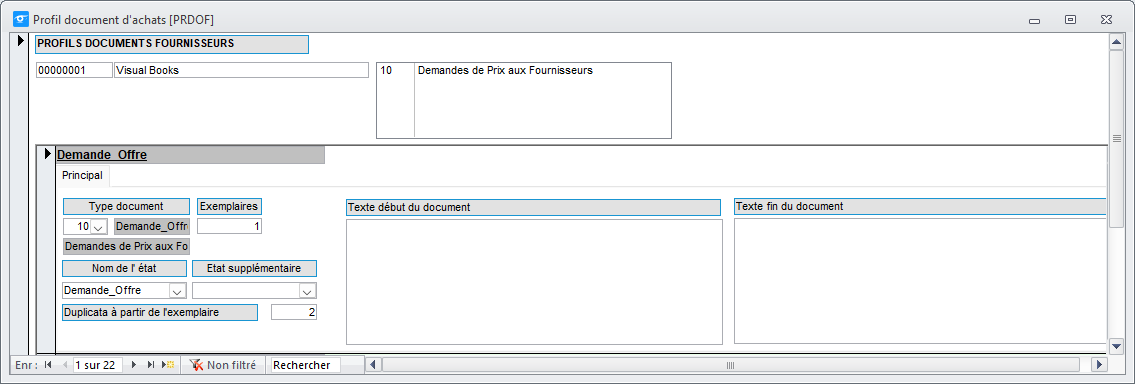Click the Nom de l' état label
Image resolution: width=1135 pixels, height=384 pixels.
pyautogui.click(x=125, y=268)
